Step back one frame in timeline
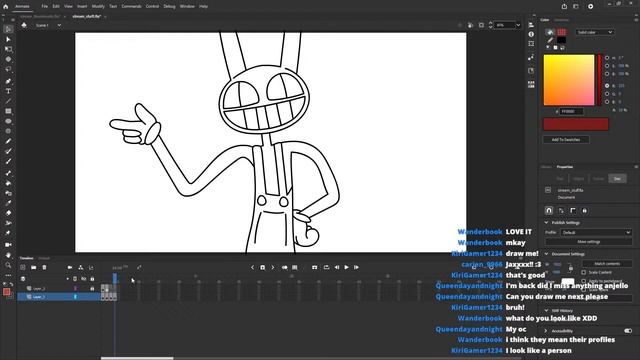This screenshot has height=360, width=640. coord(337,267)
